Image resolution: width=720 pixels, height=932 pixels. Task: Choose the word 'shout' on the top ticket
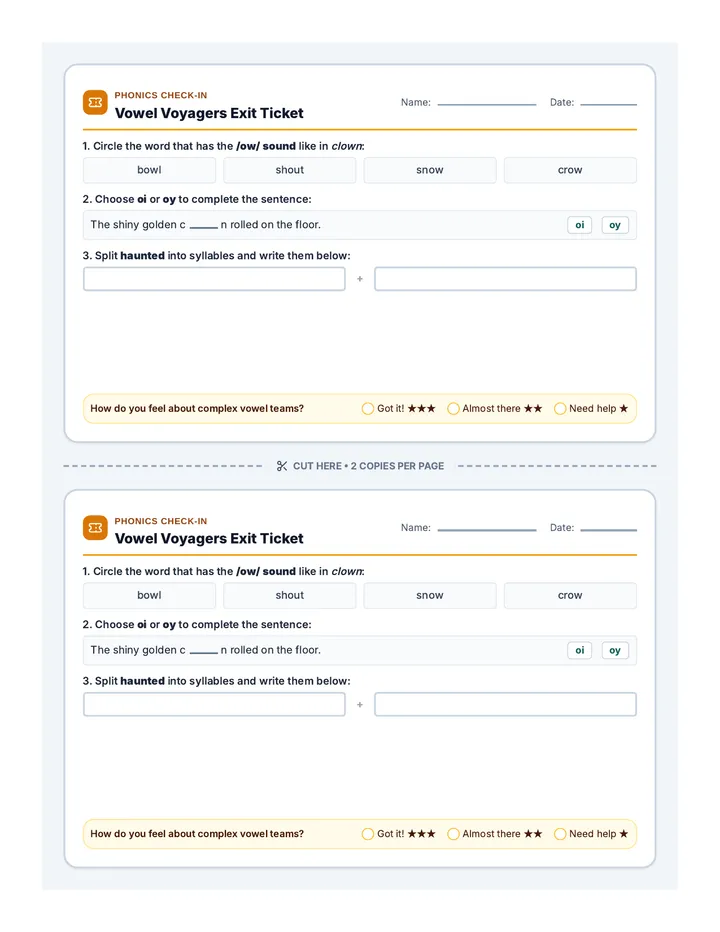[290, 170]
